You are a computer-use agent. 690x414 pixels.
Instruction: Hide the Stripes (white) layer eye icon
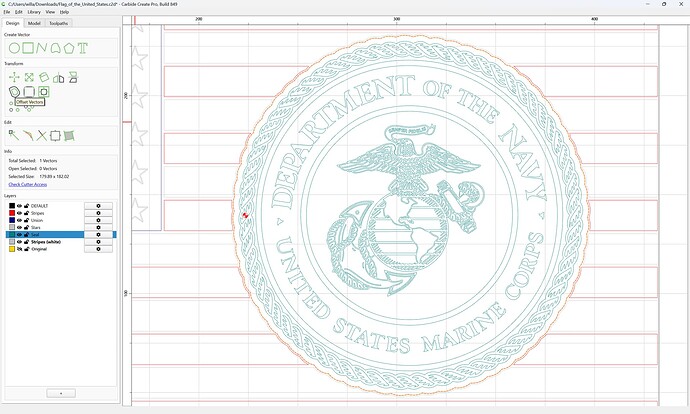coord(19,242)
